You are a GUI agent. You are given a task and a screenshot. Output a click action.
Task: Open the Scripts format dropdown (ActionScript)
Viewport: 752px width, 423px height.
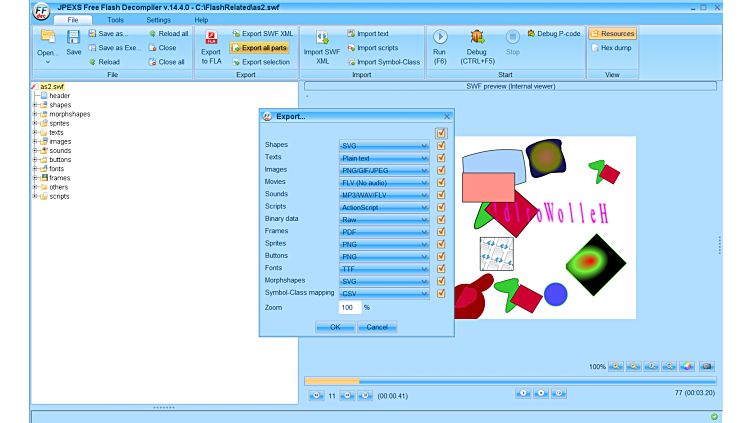tap(384, 207)
